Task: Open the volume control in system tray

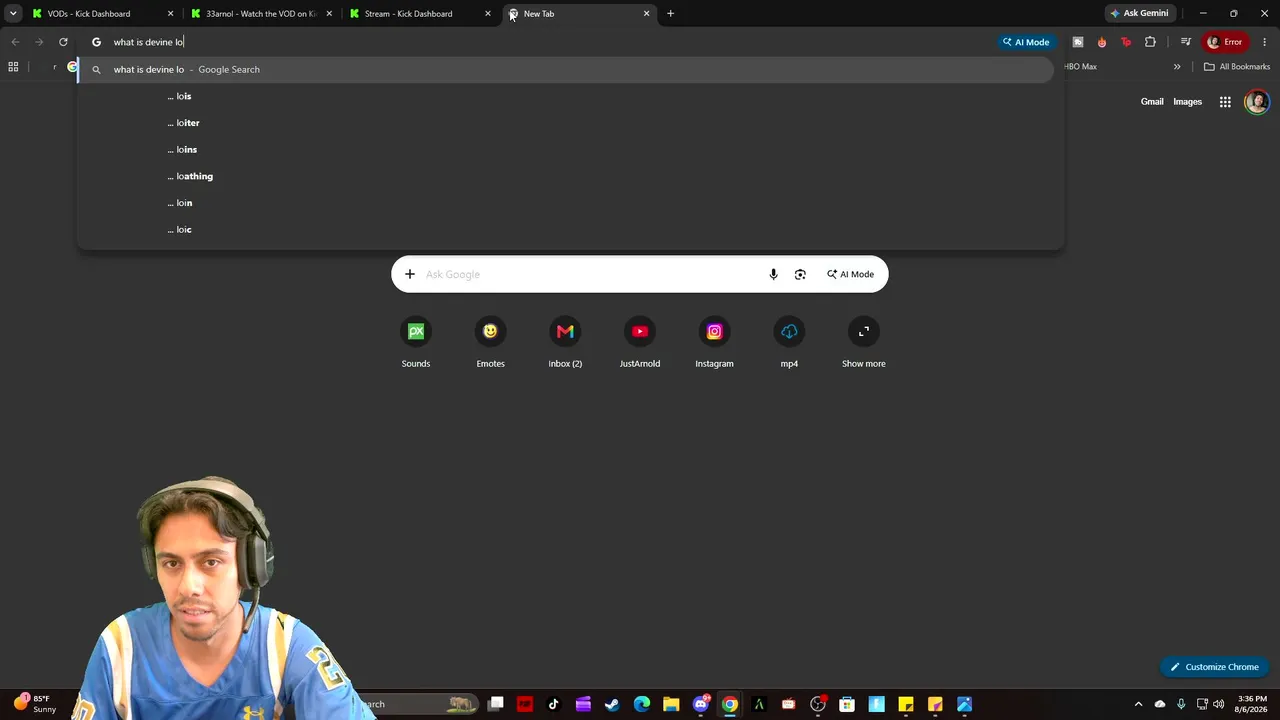Action: coord(1218,704)
